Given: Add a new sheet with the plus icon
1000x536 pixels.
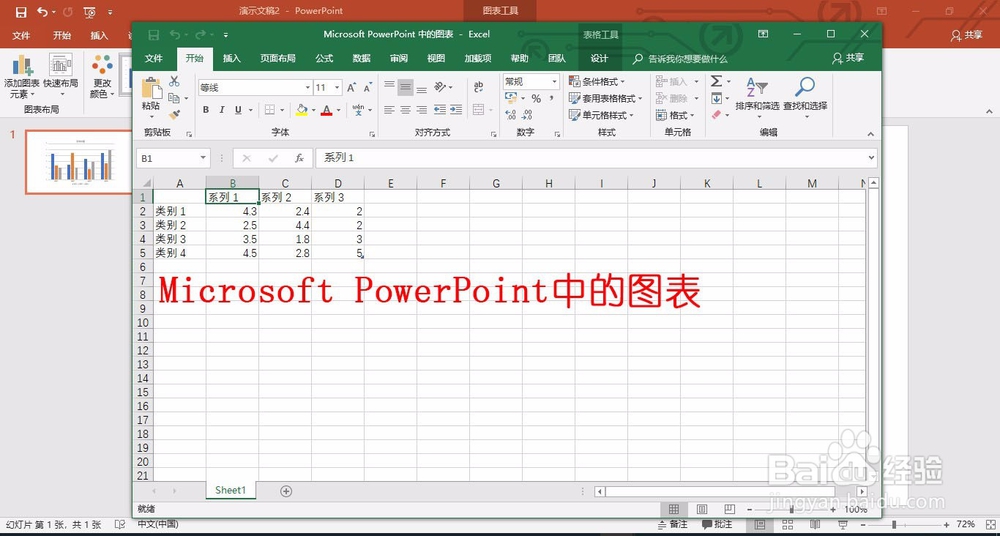Looking at the screenshot, I should [x=286, y=491].
